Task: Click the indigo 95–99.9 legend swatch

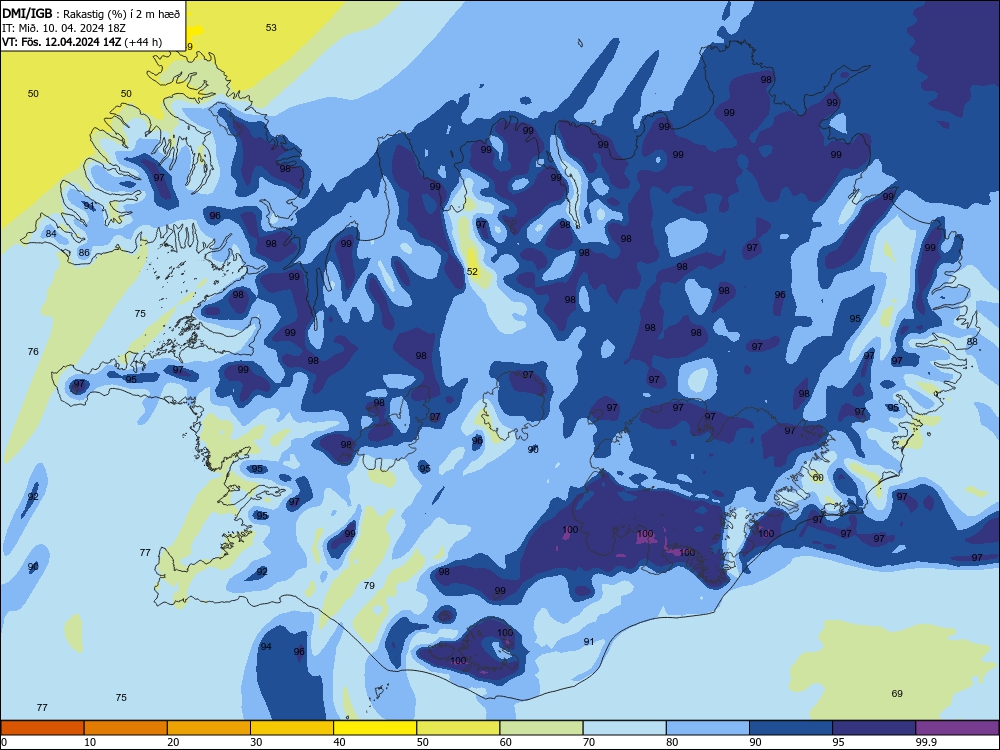Action: [874, 728]
